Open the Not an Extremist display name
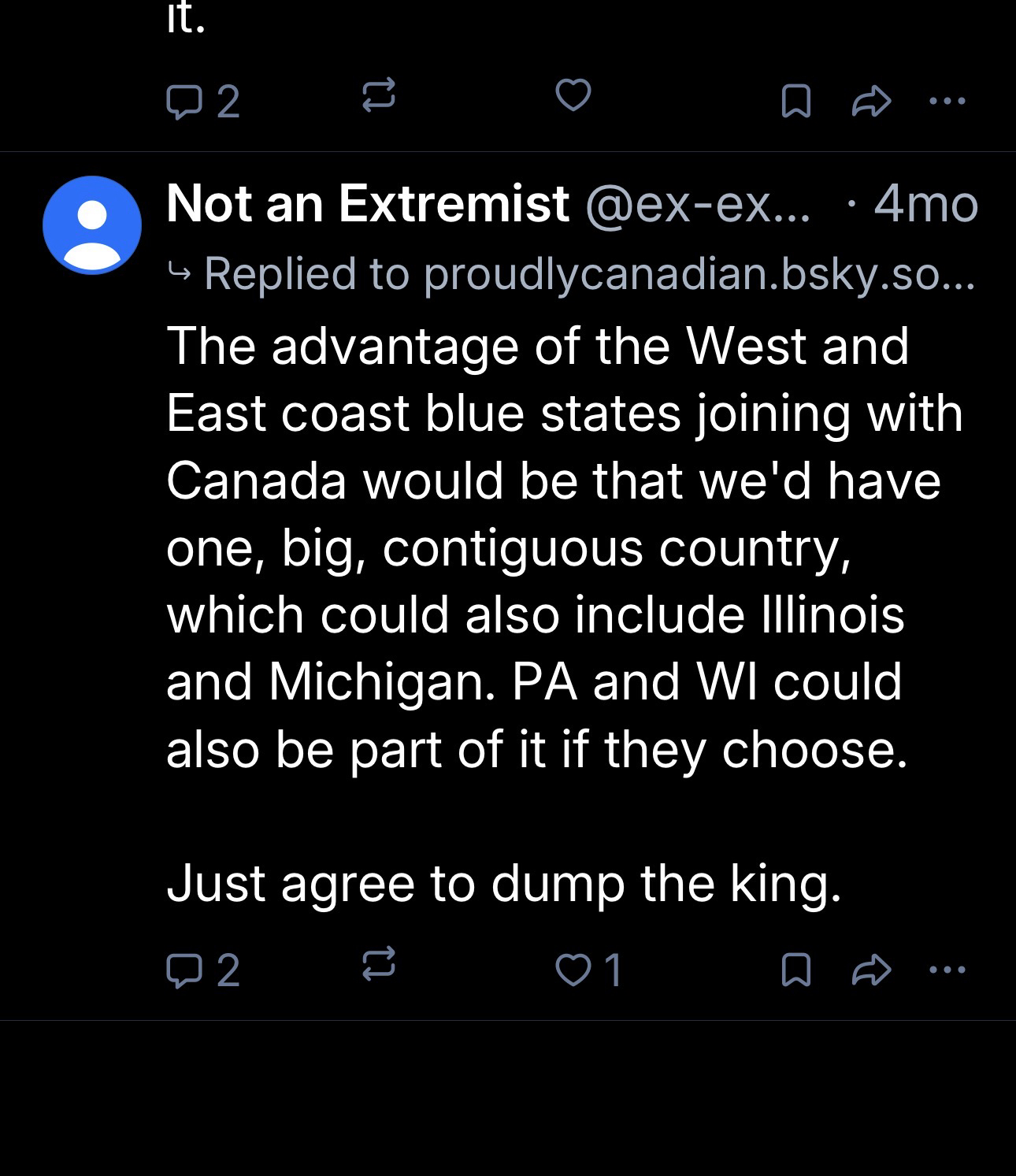This screenshot has height=1176, width=1016. (x=367, y=204)
